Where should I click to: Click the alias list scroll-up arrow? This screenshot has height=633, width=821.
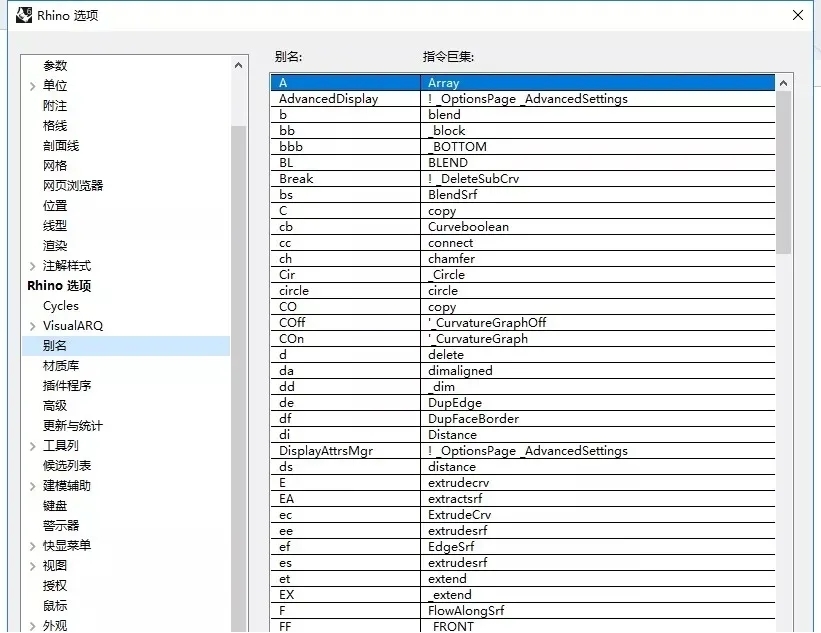point(783,83)
